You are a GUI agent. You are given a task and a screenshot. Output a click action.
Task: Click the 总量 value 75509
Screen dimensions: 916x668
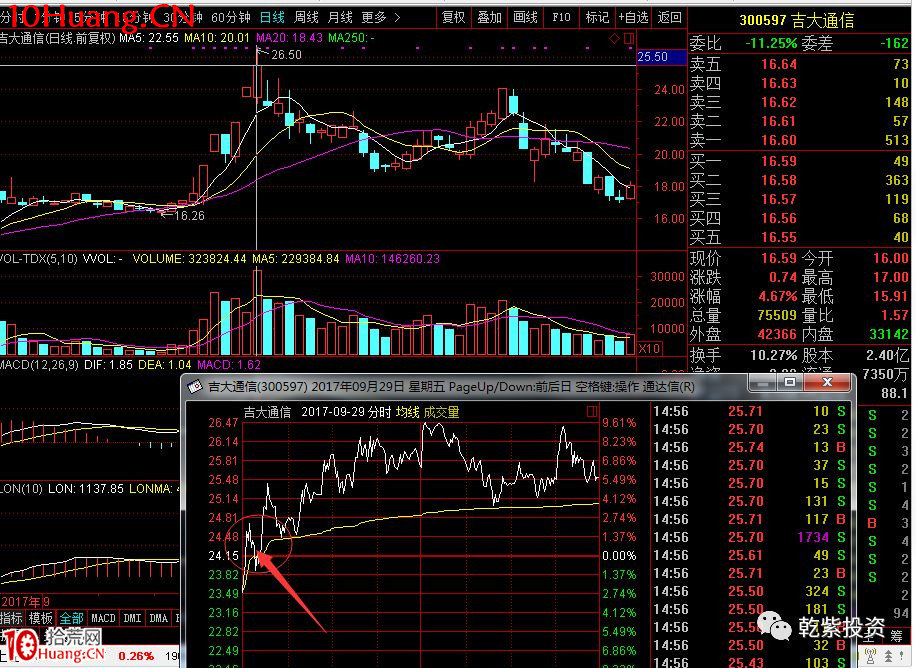pos(777,315)
